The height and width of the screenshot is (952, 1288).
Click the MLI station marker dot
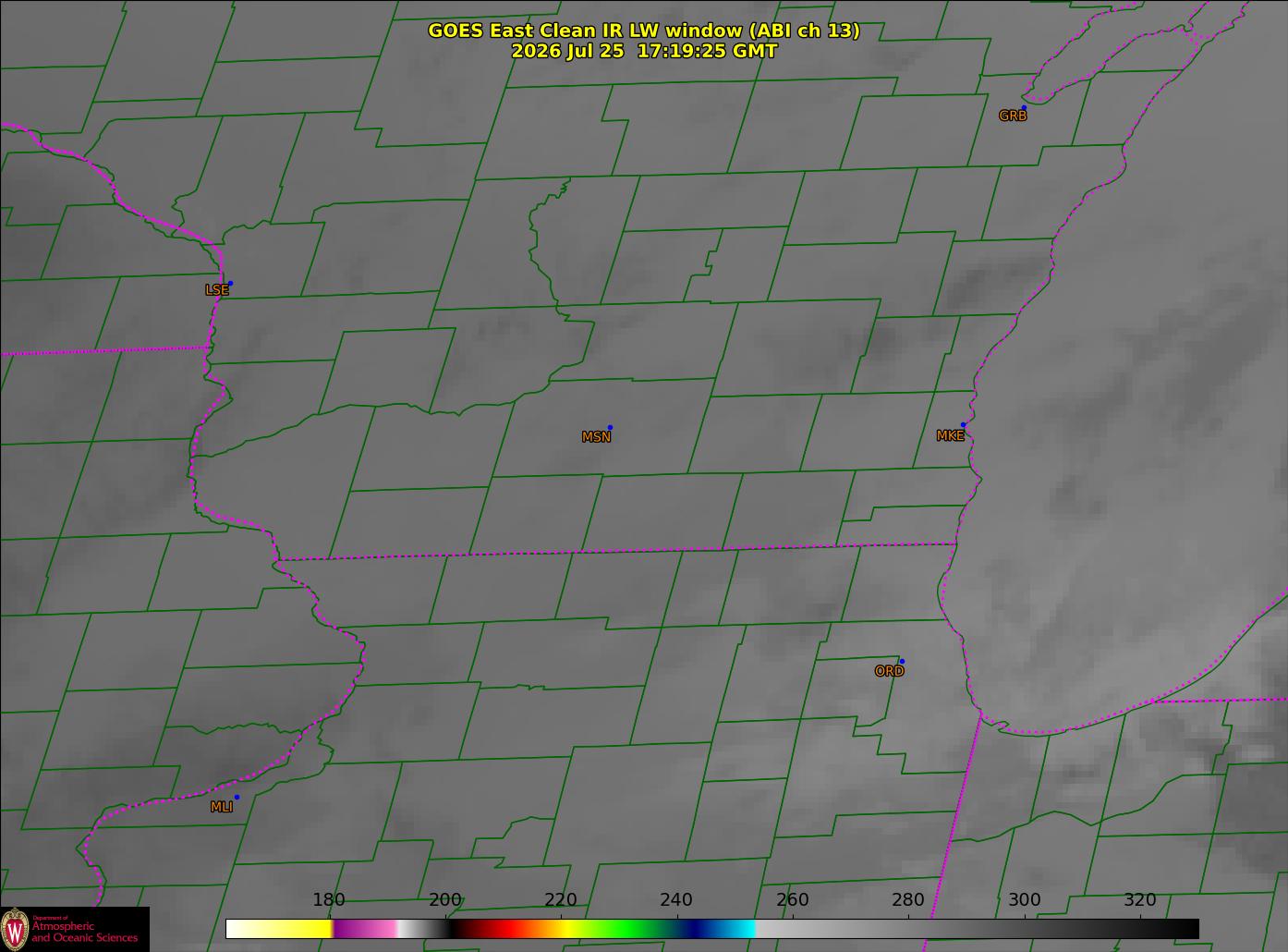coord(237,798)
